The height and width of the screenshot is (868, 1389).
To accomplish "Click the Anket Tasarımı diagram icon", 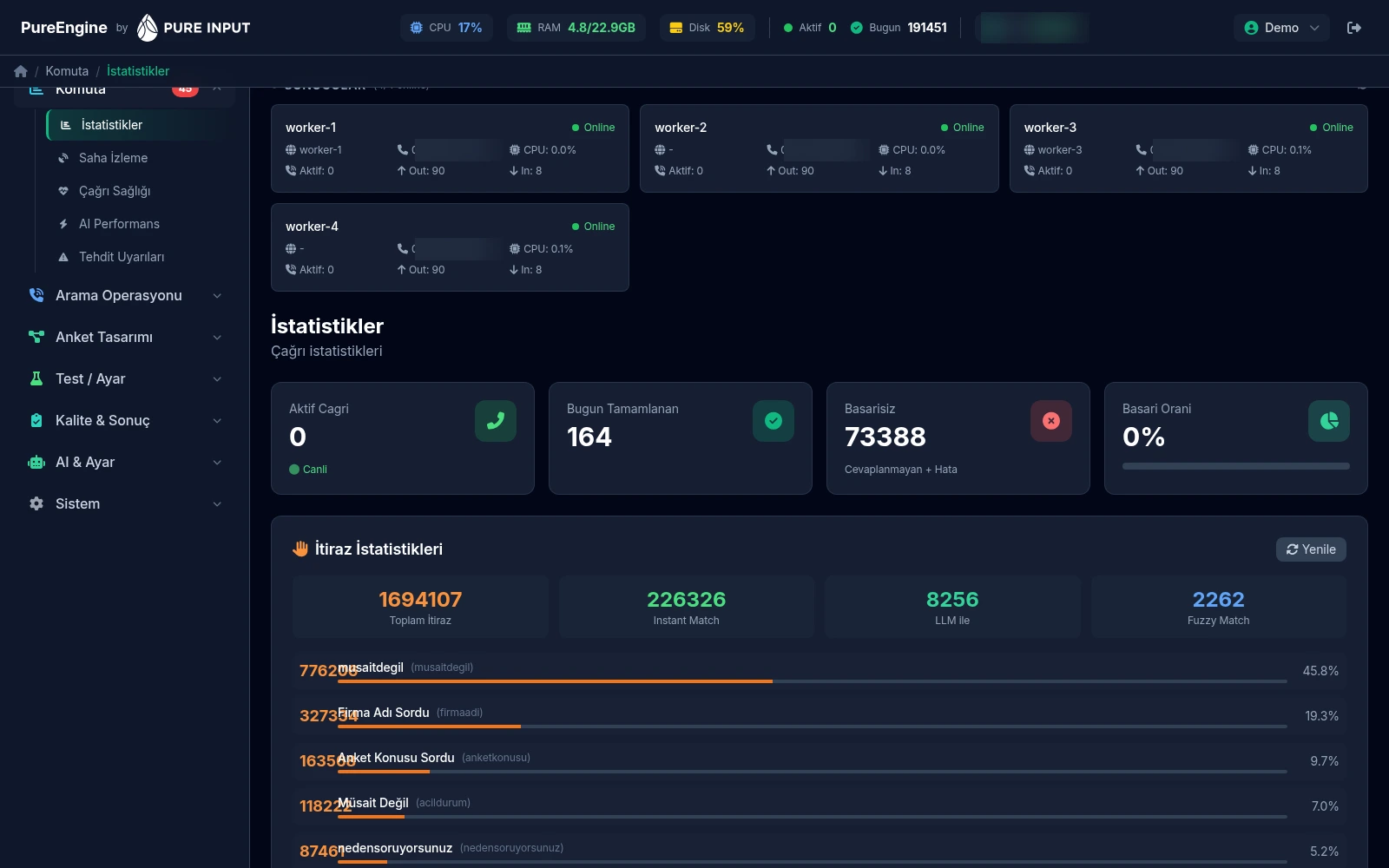I will point(36,337).
